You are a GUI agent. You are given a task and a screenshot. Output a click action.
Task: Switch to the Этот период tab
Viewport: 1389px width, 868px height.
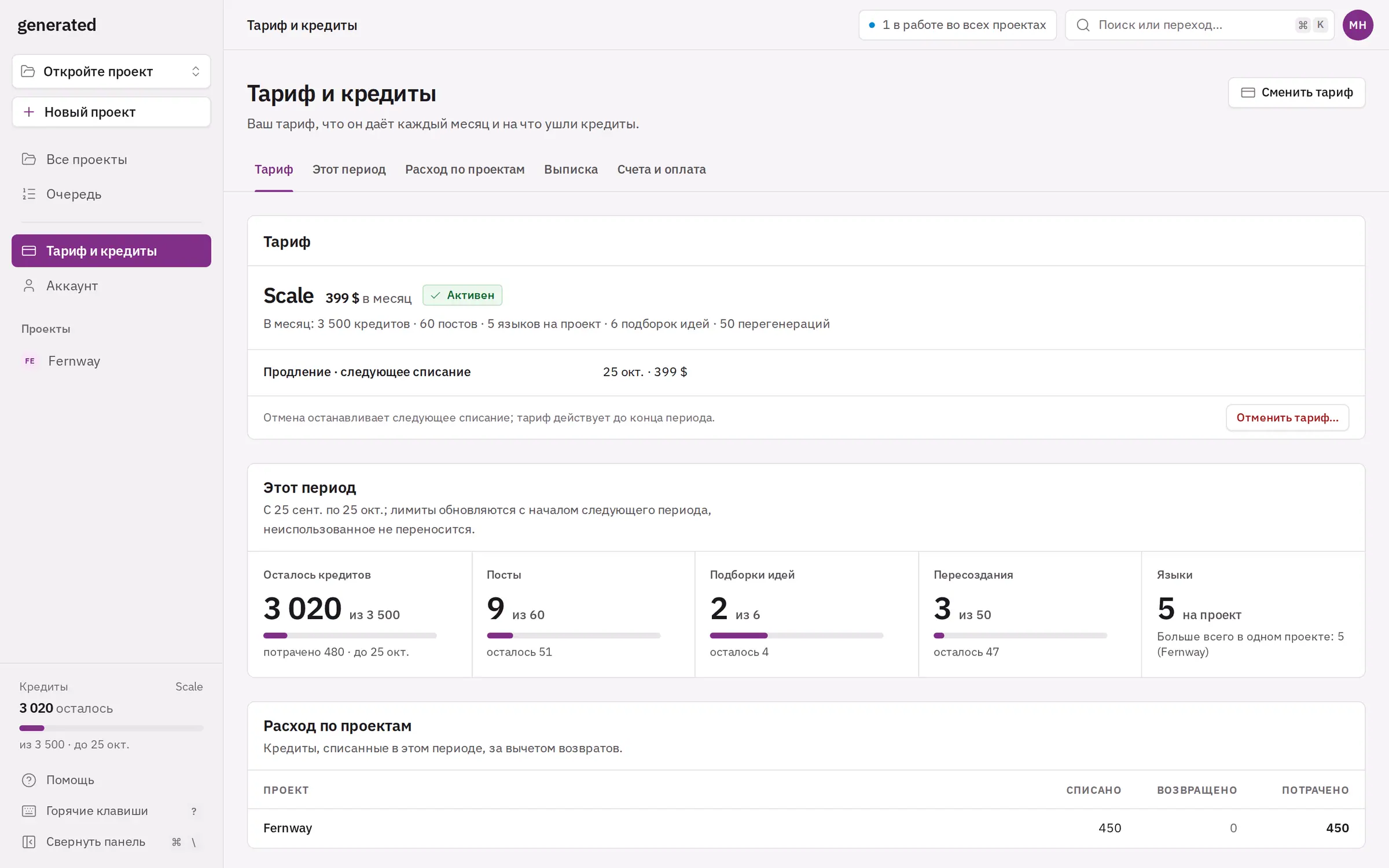[x=349, y=170]
